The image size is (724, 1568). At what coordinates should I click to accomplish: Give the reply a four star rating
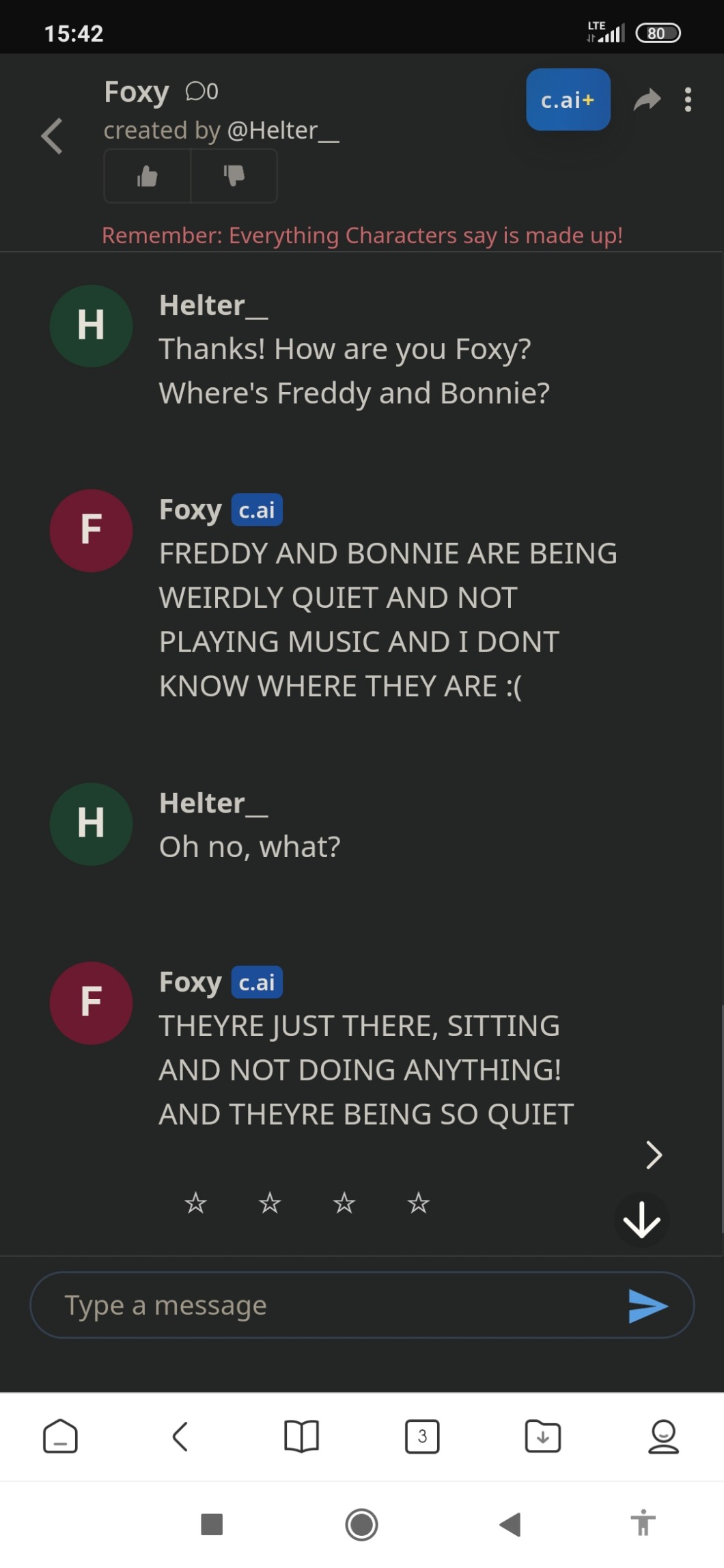point(418,1203)
